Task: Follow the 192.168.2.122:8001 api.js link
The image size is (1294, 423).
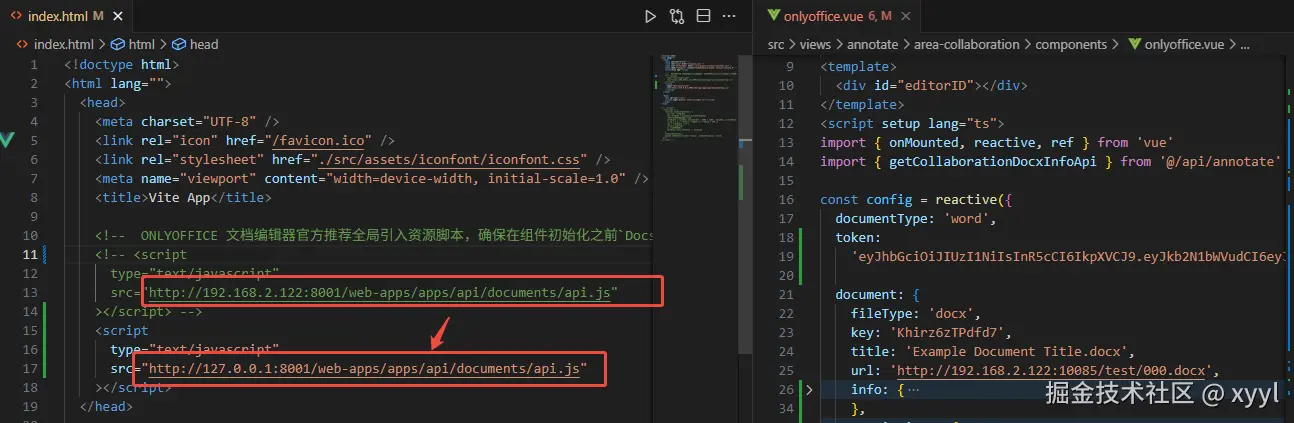Action: 382,292
